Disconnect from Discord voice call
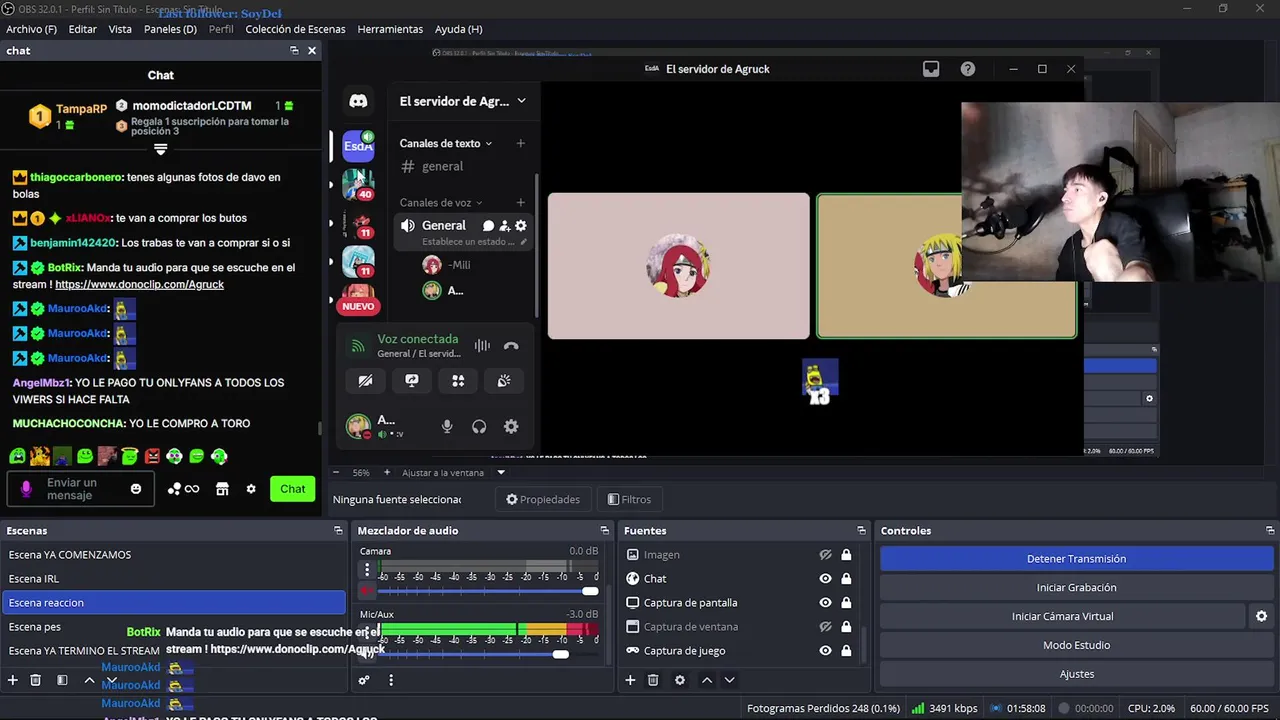Image resolution: width=1280 pixels, height=720 pixels. (511, 346)
